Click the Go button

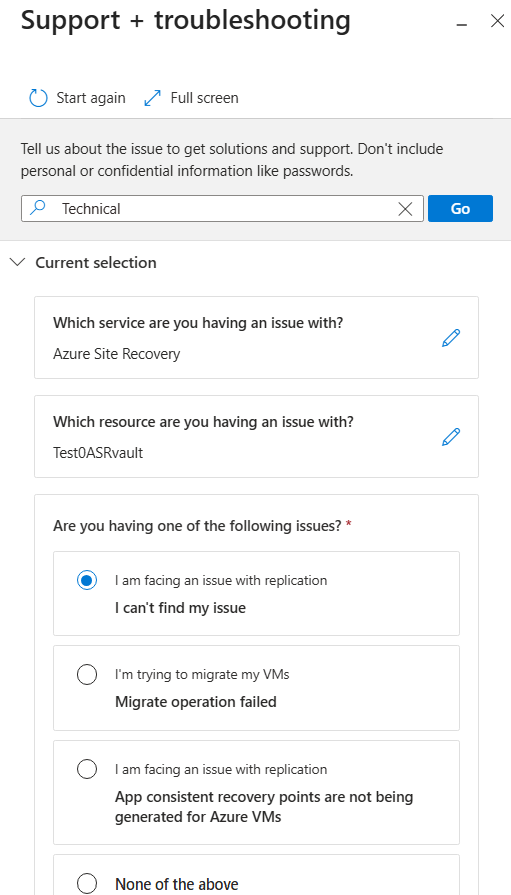coord(460,208)
